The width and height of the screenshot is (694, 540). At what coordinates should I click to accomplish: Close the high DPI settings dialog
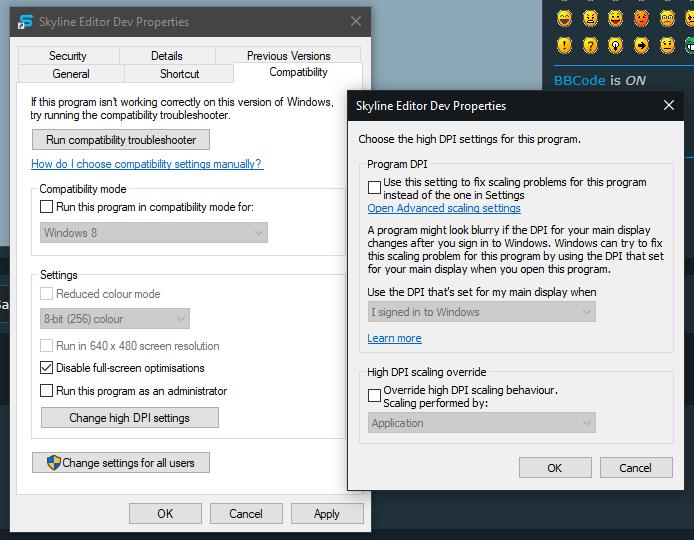coord(669,105)
